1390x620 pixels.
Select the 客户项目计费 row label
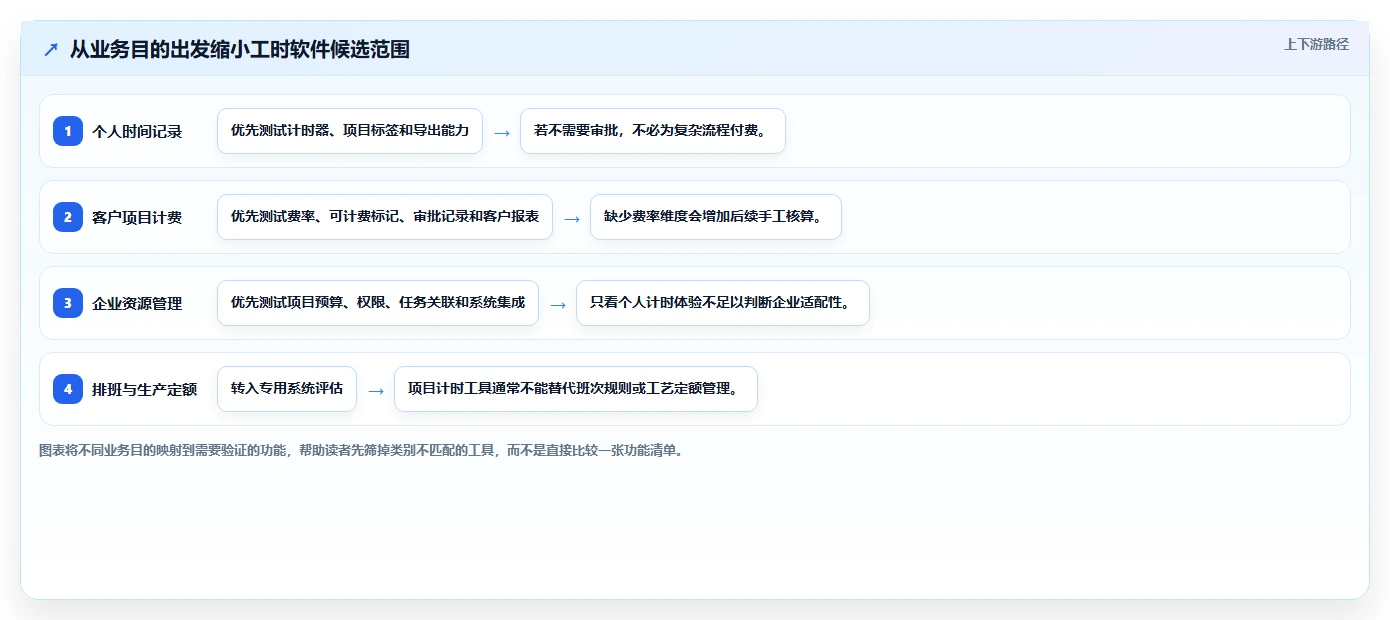point(137,217)
